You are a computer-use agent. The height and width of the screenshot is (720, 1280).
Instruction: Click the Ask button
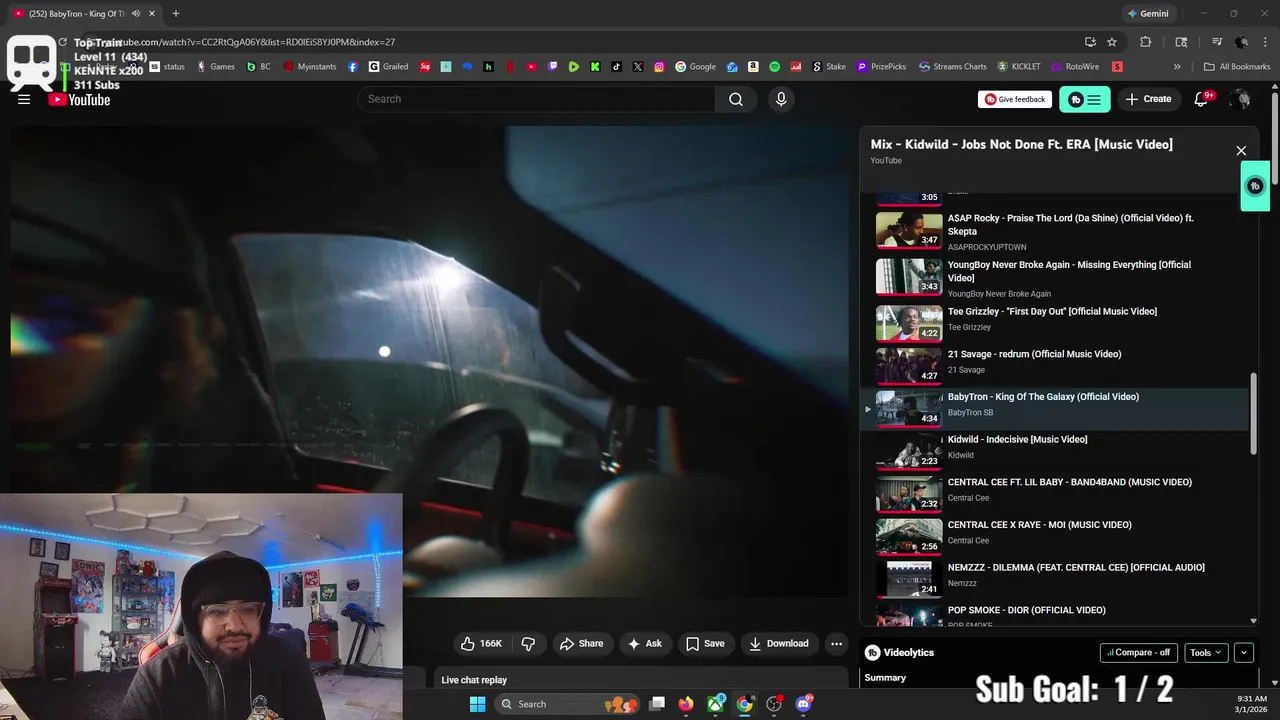pos(644,643)
